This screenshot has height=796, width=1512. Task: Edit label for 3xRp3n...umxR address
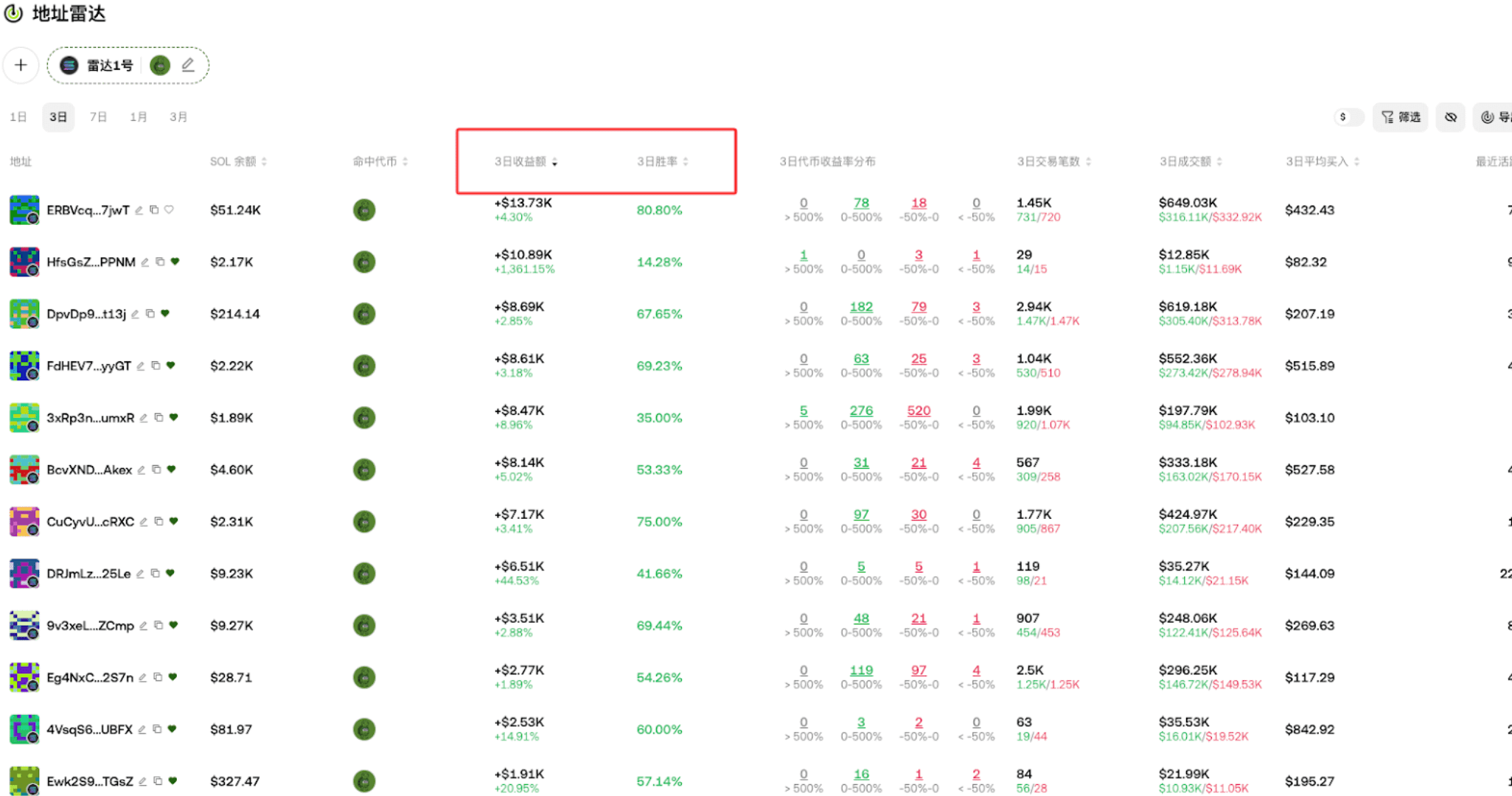click(144, 418)
